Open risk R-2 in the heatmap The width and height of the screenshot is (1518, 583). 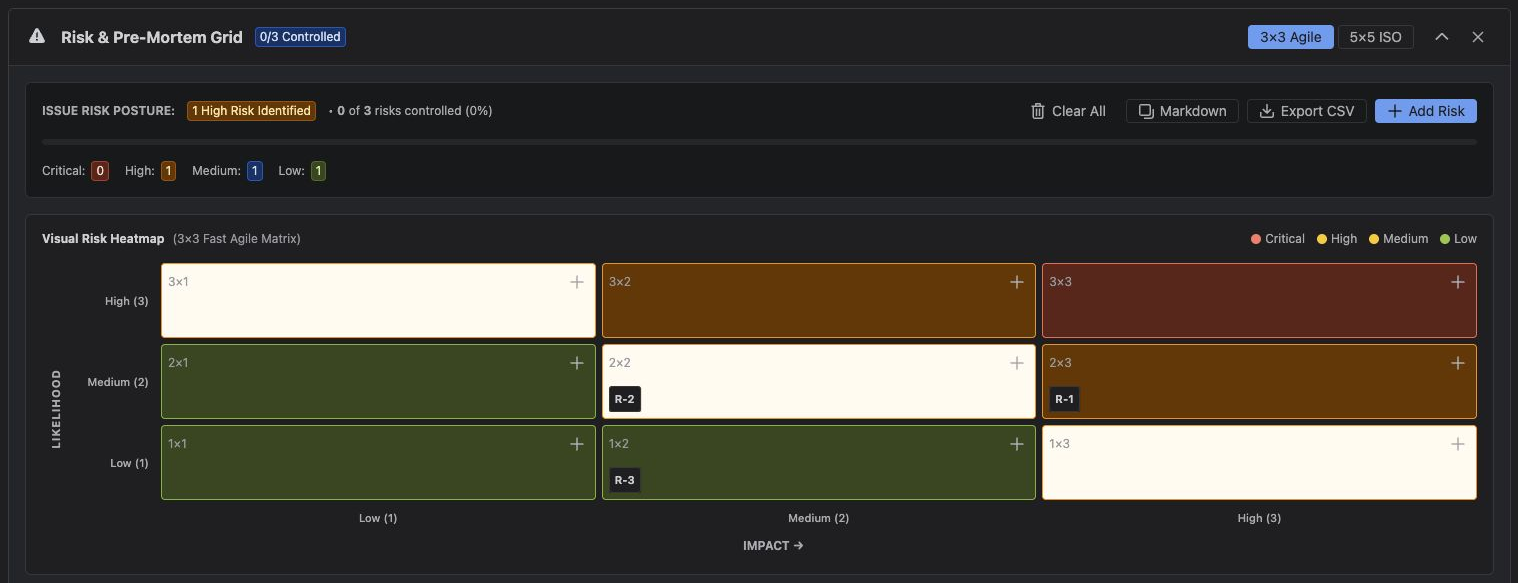click(624, 400)
